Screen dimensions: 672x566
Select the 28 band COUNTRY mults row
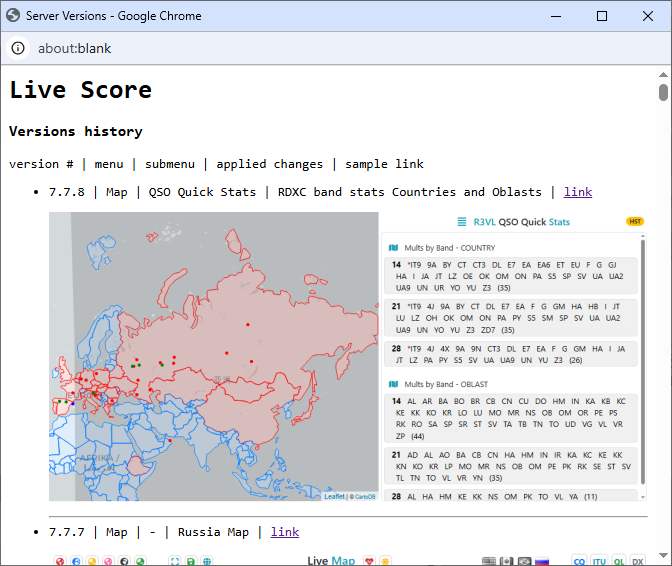(510, 354)
